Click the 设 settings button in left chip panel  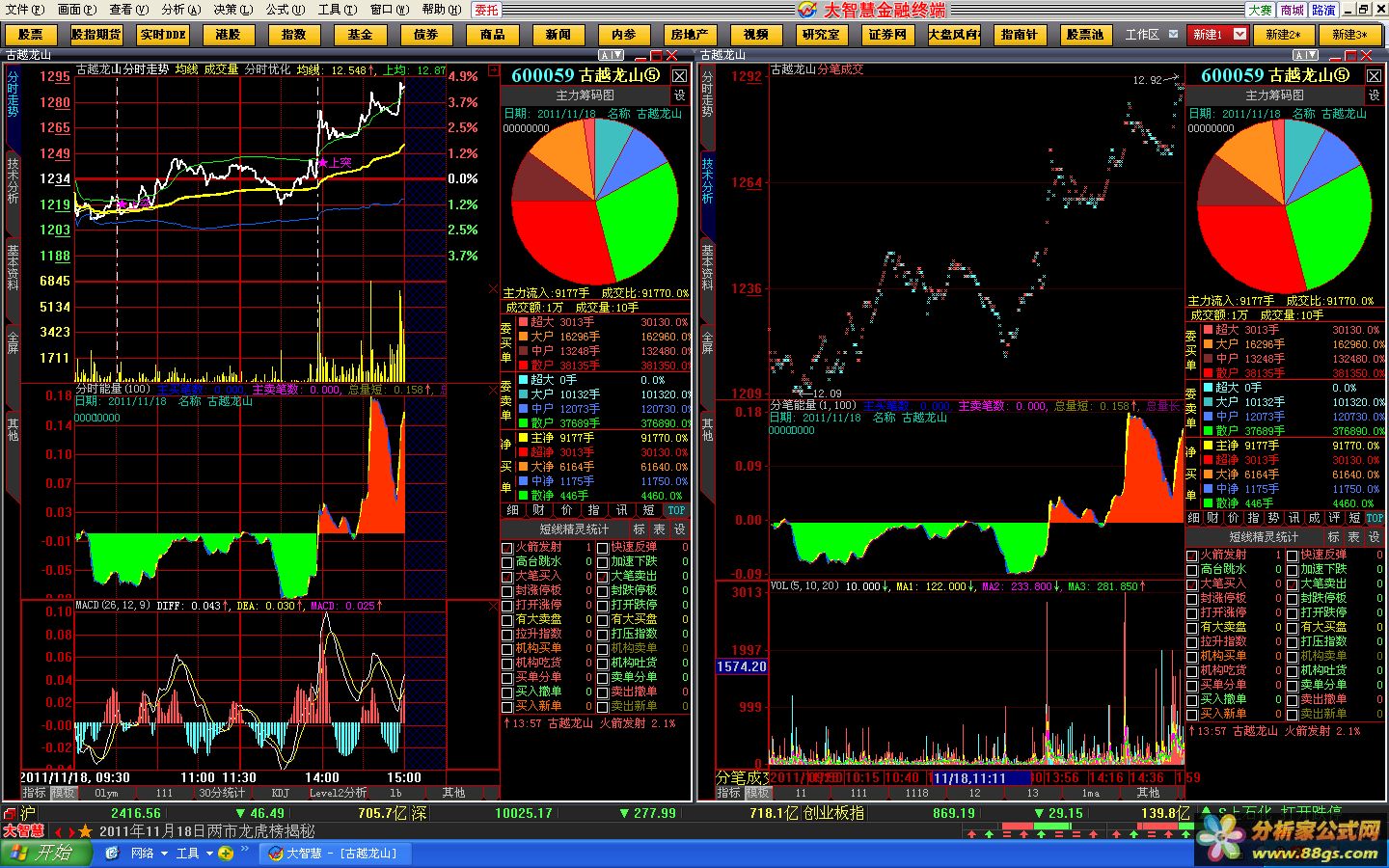(680, 95)
